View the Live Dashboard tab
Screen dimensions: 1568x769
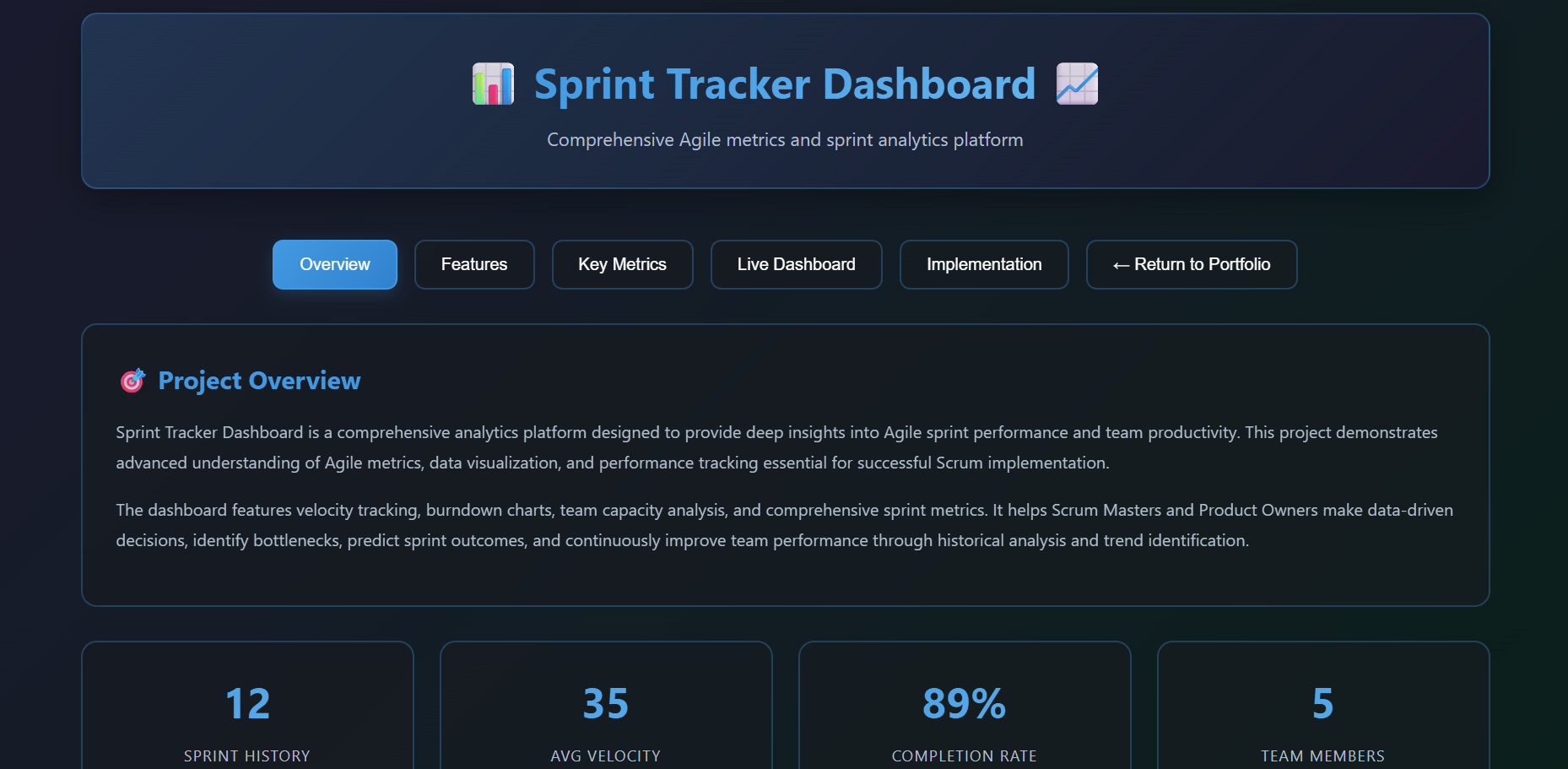click(x=795, y=264)
